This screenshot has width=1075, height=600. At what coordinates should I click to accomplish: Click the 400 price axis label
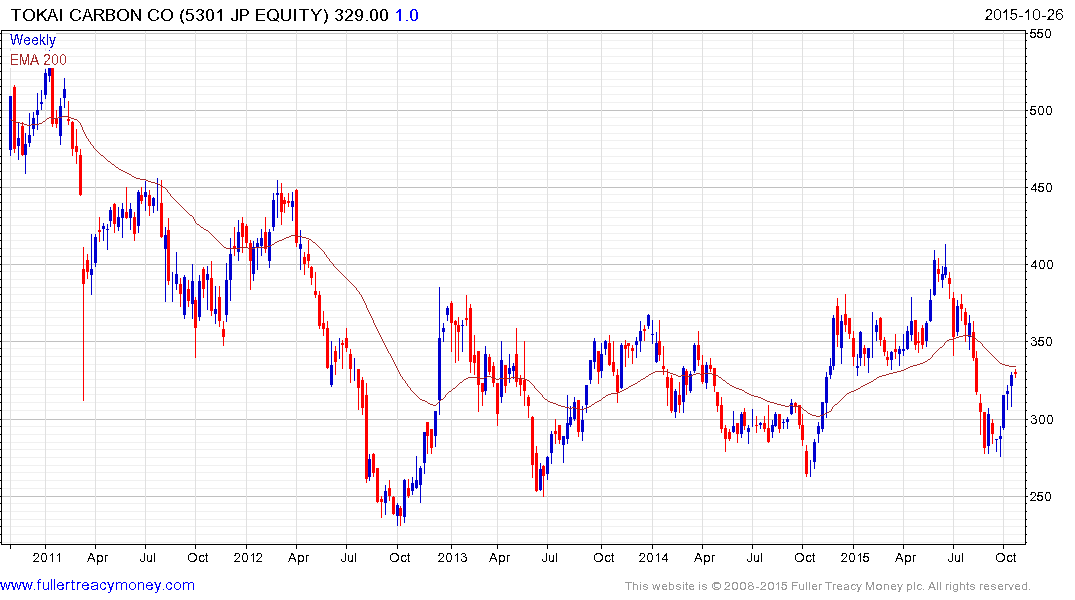(1041, 265)
